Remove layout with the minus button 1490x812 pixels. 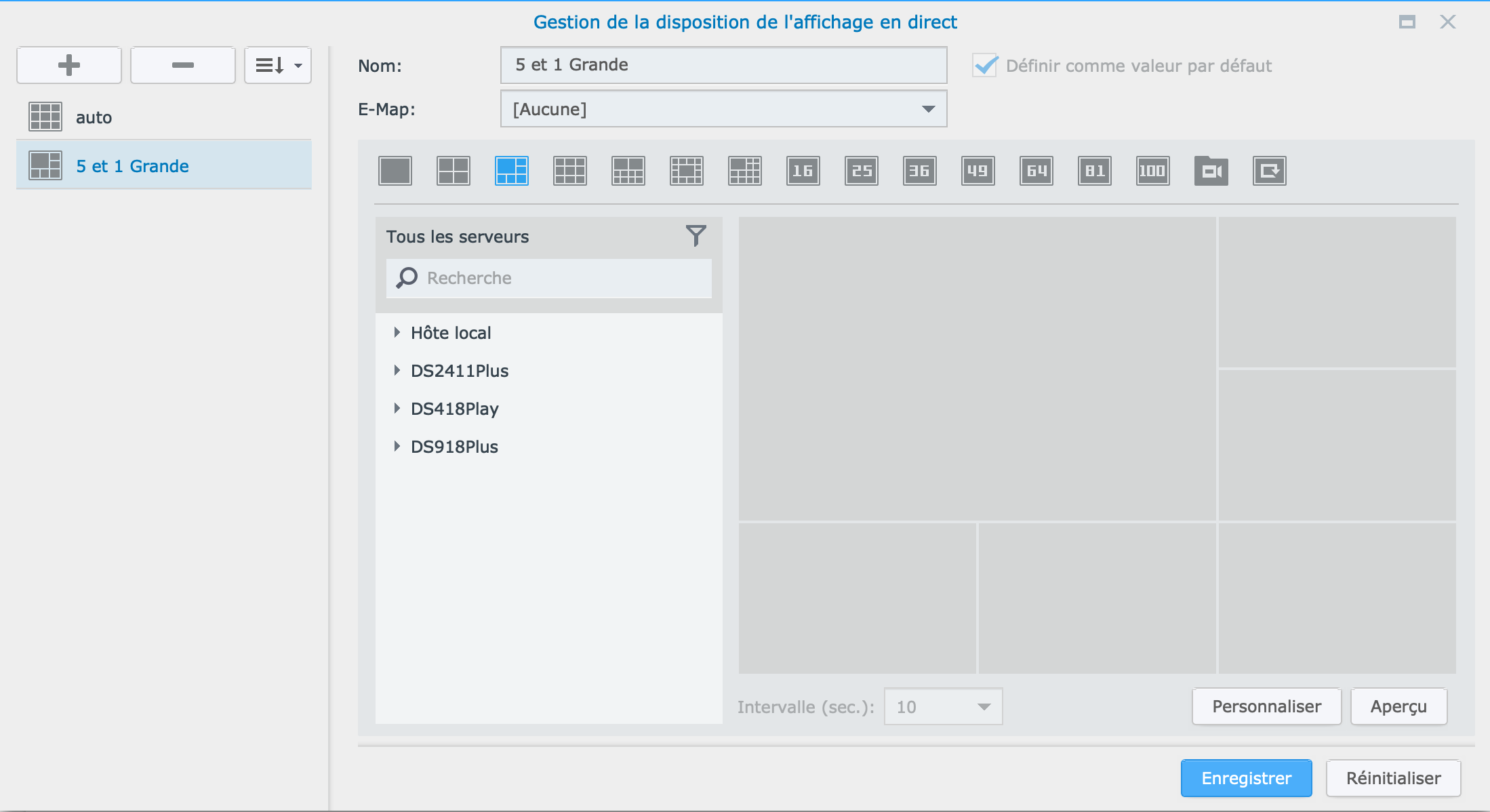(x=183, y=65)
